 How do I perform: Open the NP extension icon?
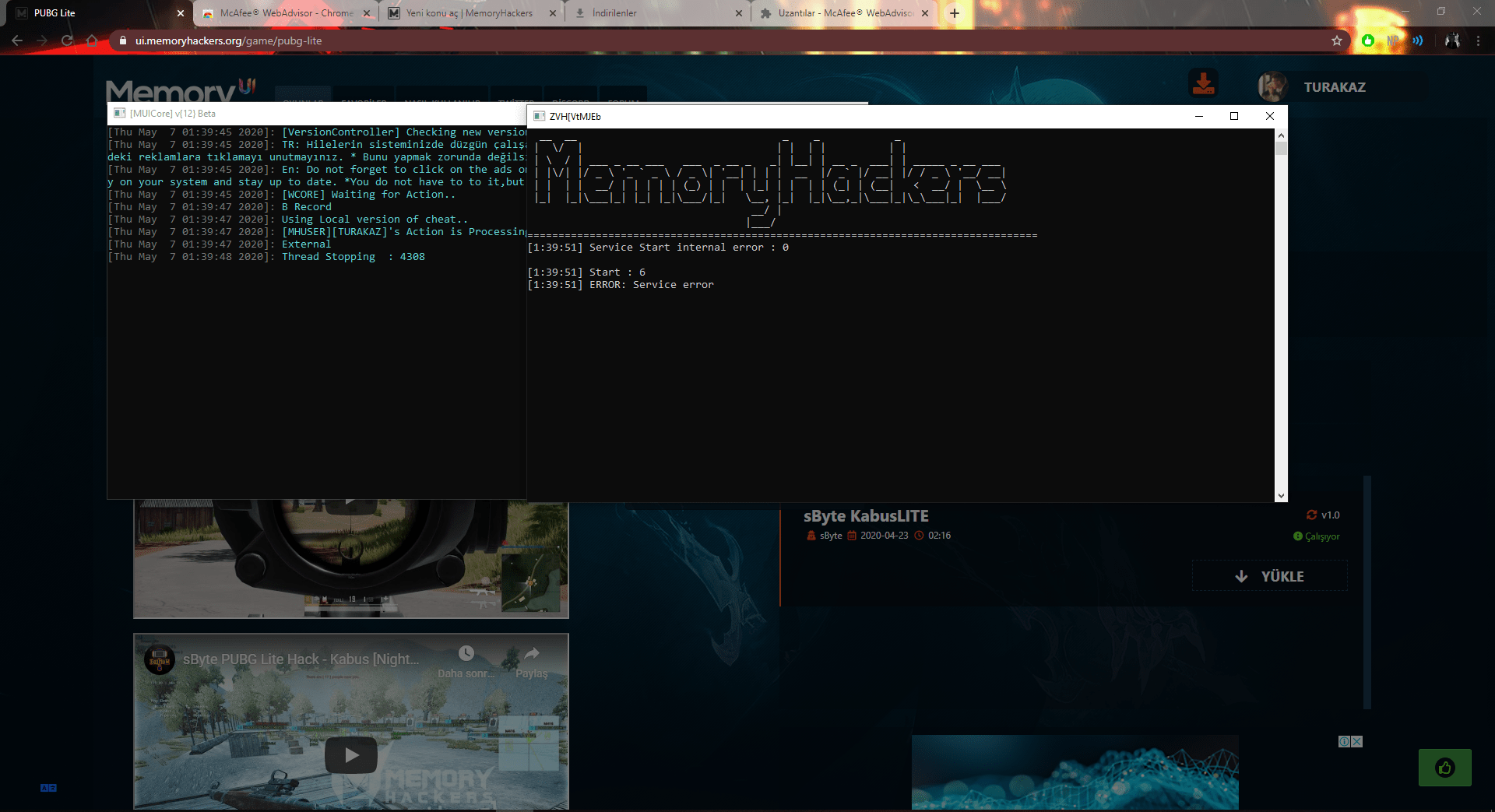(x=1393, y=40)
